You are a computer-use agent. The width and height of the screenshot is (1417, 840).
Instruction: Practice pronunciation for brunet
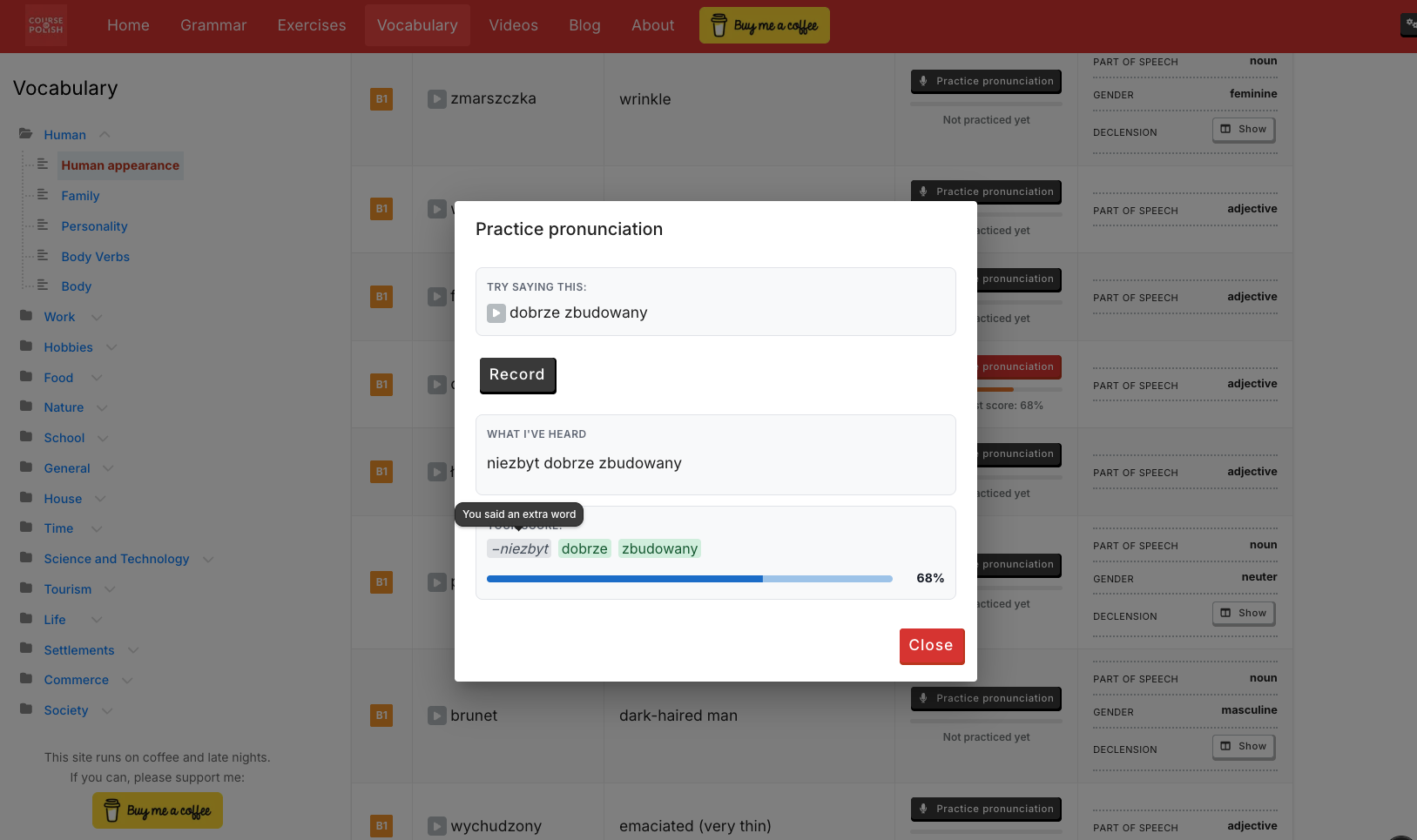(x=986, y=698)
